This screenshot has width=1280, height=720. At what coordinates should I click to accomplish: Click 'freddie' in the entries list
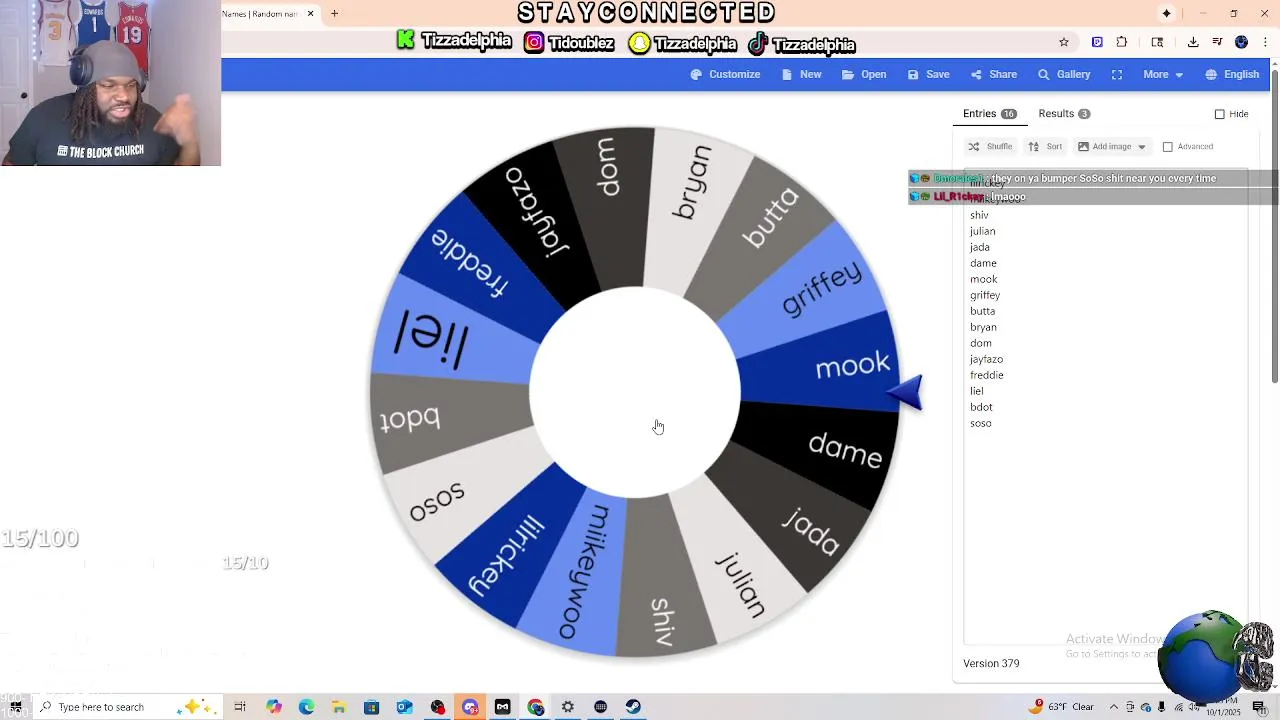coord(986,375)
